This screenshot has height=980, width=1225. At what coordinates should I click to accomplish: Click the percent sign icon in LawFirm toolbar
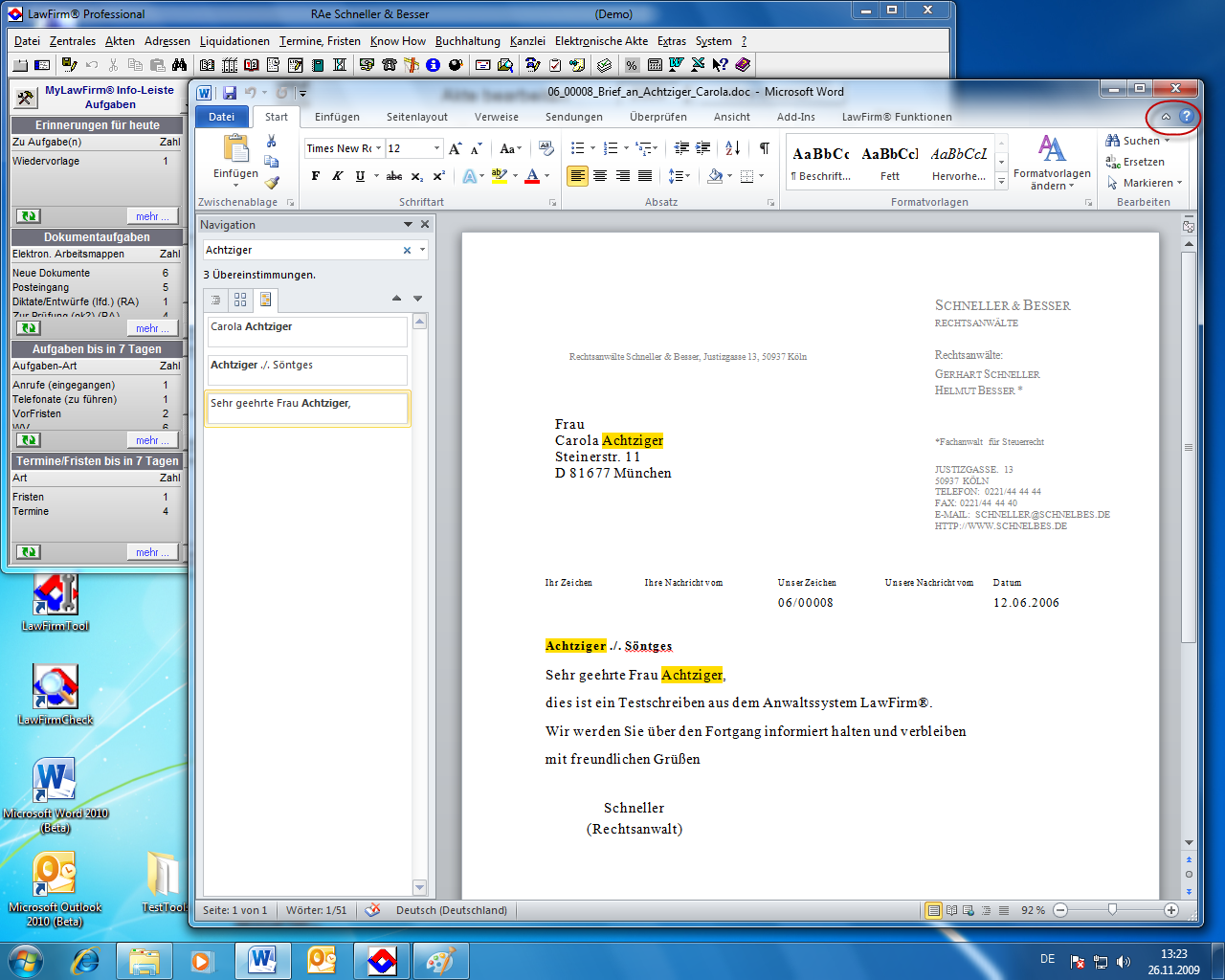[x=632, y=65]
